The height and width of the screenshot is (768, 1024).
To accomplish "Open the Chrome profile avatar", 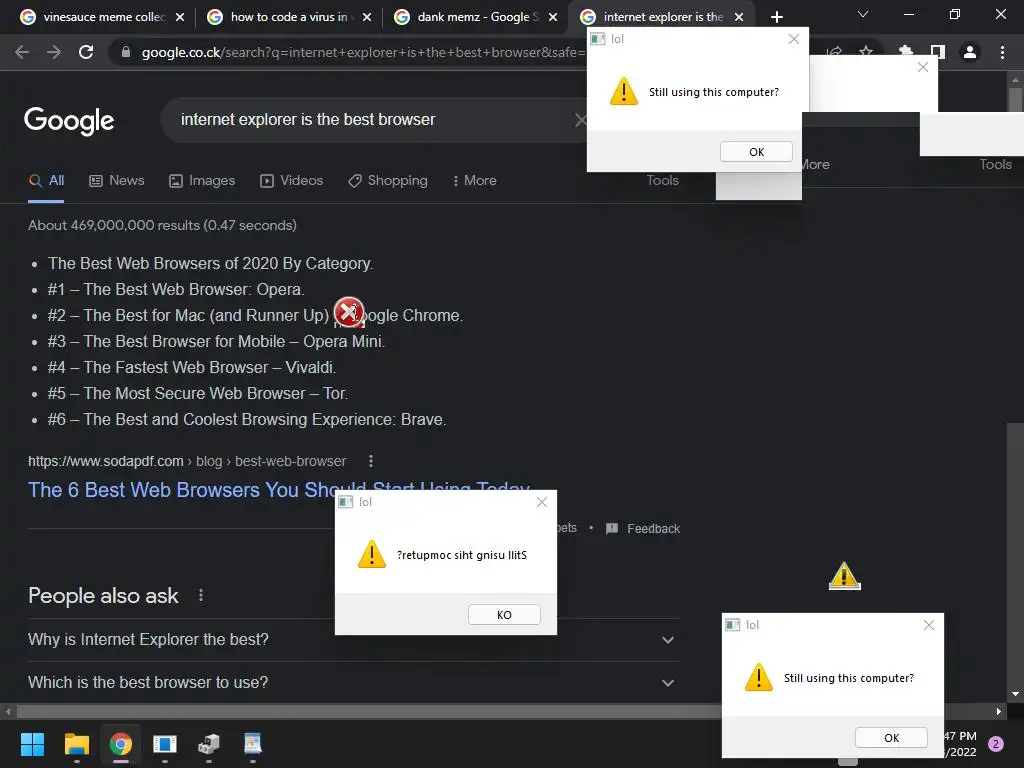I will pos(970,52).
